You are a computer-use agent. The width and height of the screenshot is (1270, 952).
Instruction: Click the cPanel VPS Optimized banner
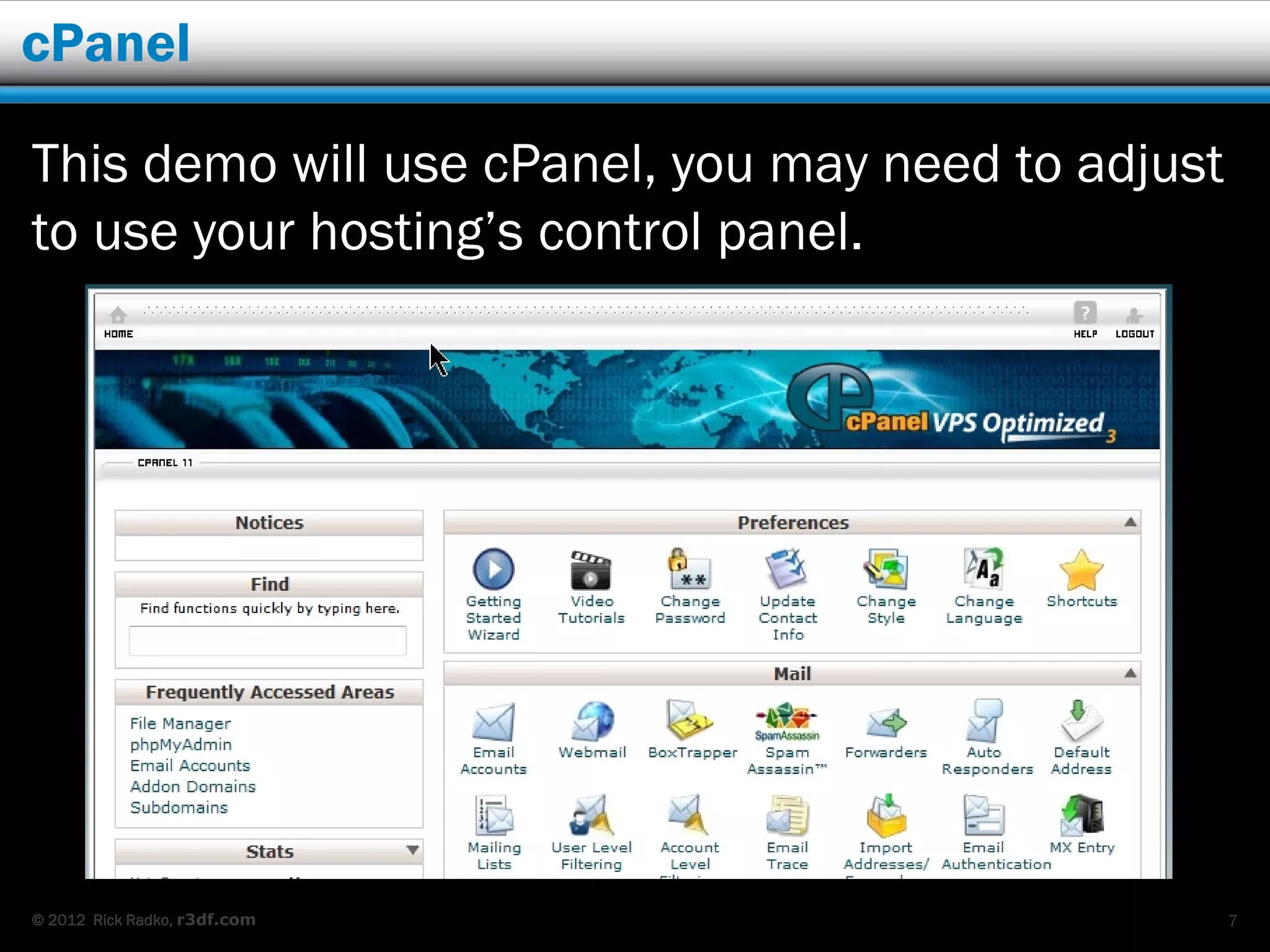pyautogui.click(x=626, y=399)
